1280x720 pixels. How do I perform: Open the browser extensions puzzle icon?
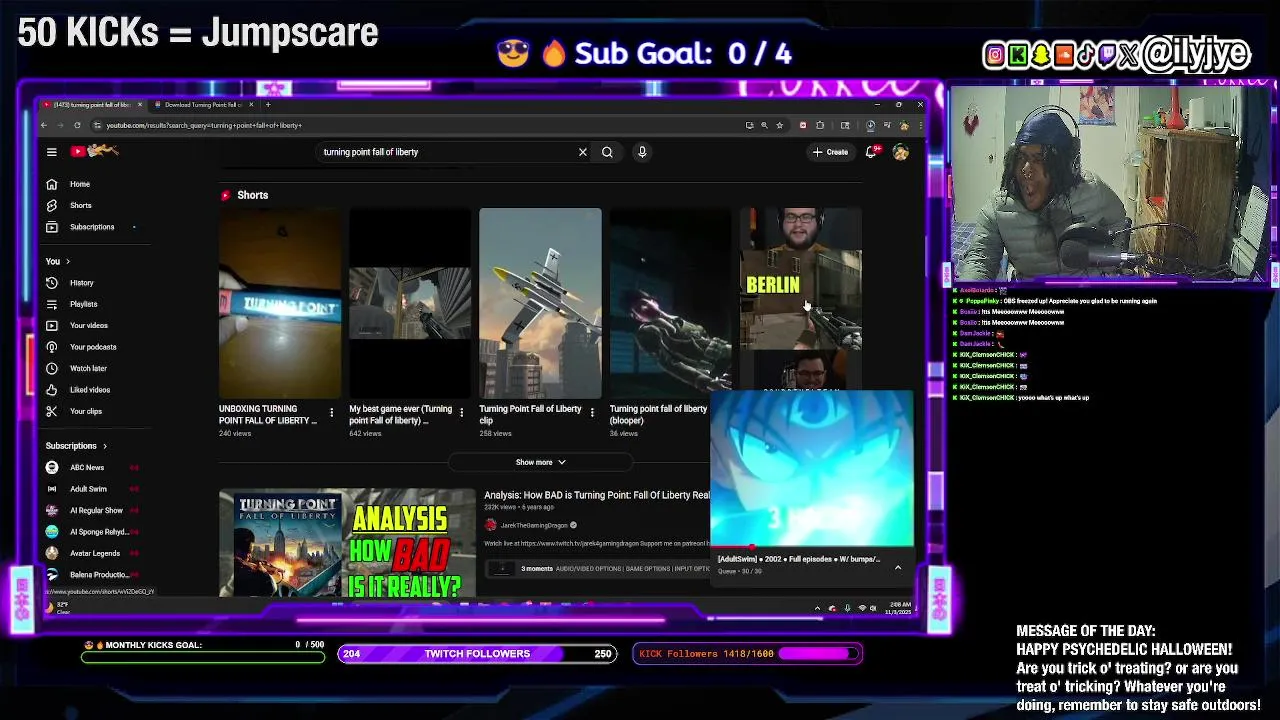click(820, 125)
